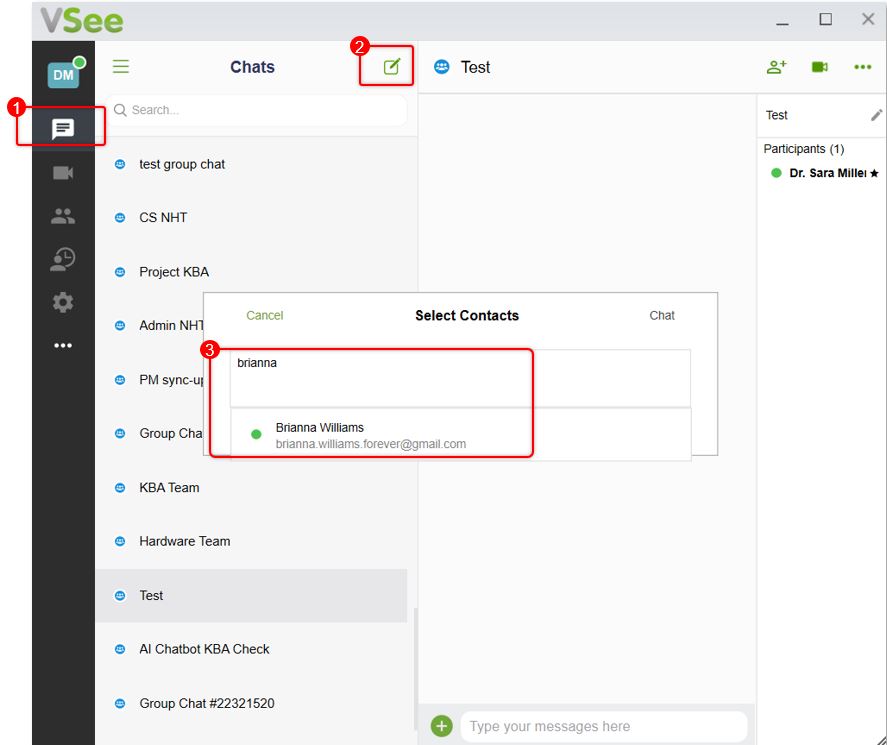Open the contacts sidebar icon

pos(63,216)
